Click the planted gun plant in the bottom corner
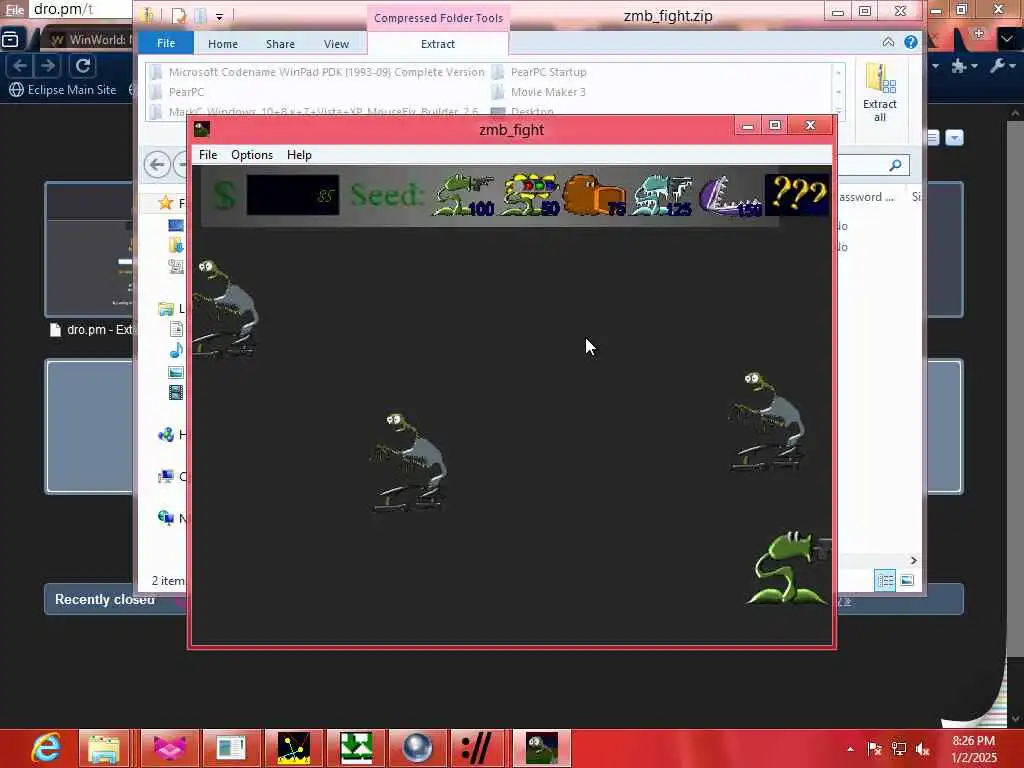This screenshot has width=1024, height=768. [789, 568]
